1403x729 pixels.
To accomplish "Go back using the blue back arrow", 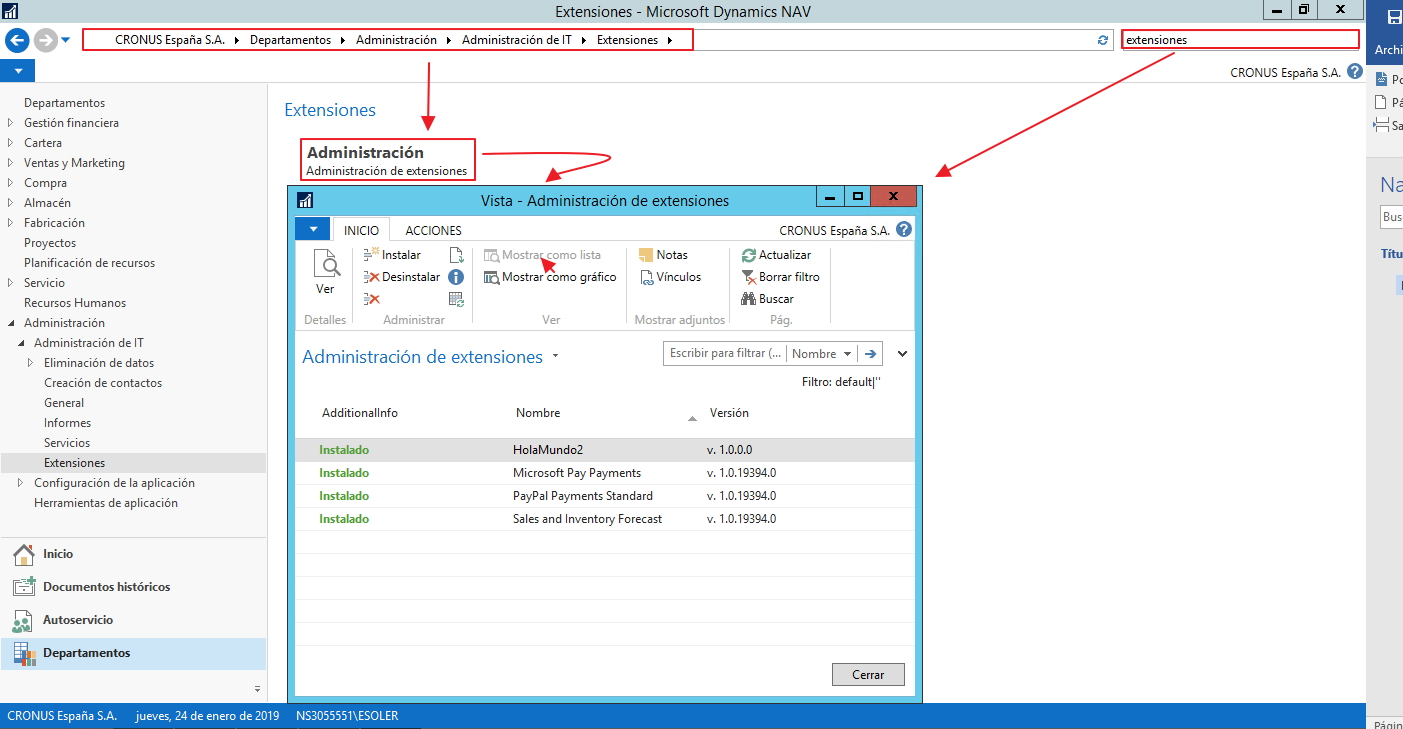I will tap(16, 40).
